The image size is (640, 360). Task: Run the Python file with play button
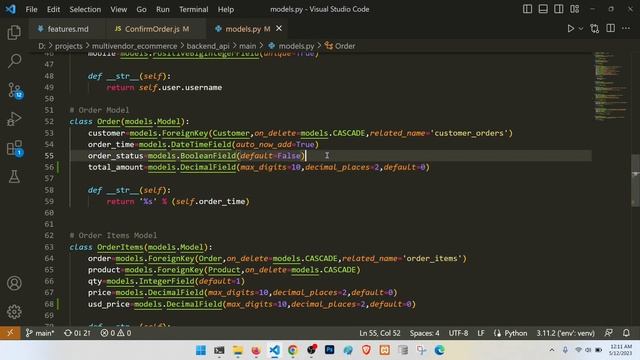coord(571,29)
